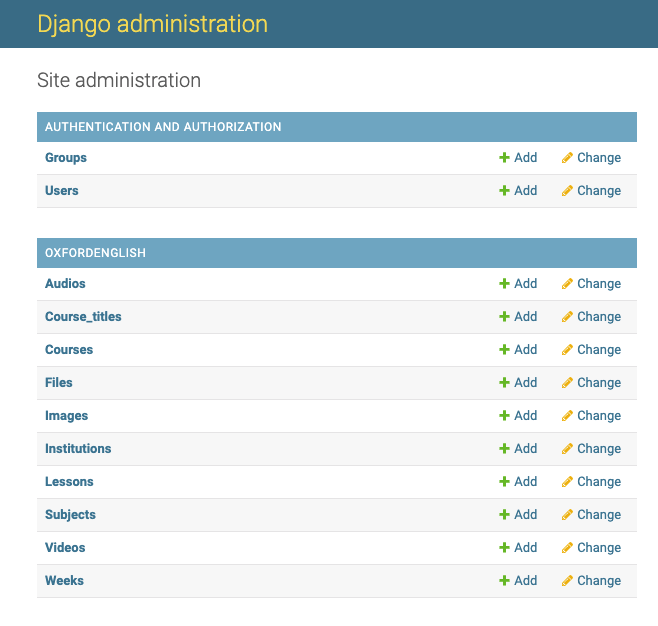The image size is (658, 626).
Task: Click the plus icon in Course_titles row
Action: tap(504, 317)
